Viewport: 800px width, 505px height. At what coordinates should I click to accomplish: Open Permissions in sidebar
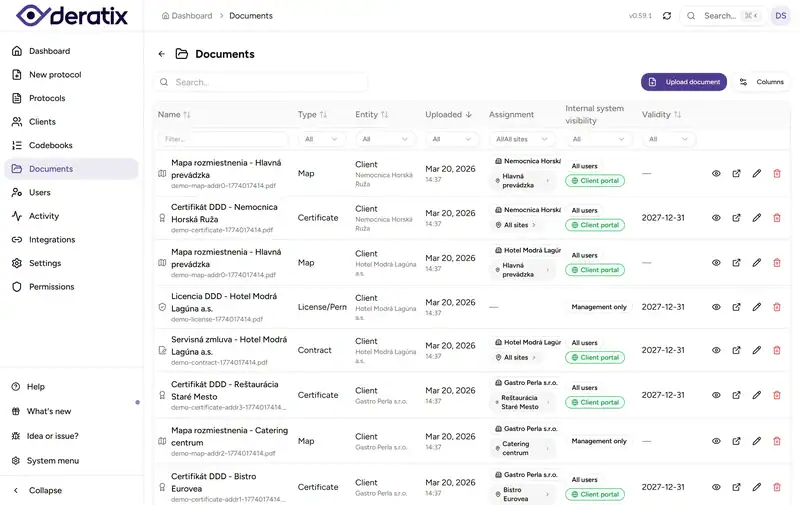[71, 287]
